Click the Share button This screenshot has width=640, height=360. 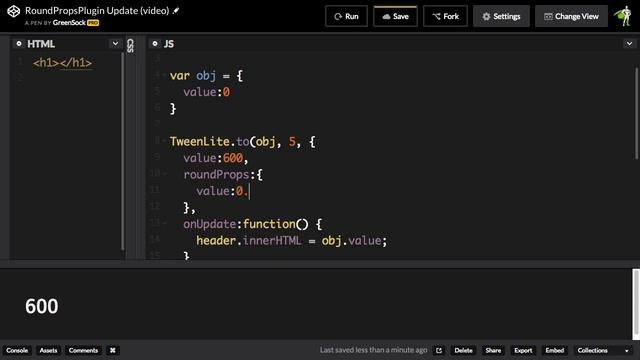click(x=493, y=350)
